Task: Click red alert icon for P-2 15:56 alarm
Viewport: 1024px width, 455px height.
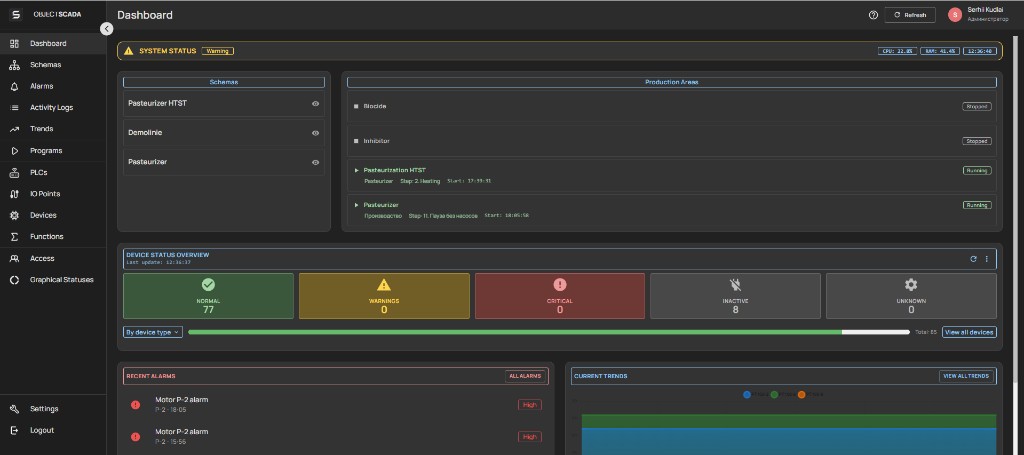Action: (x=135, y=437)
